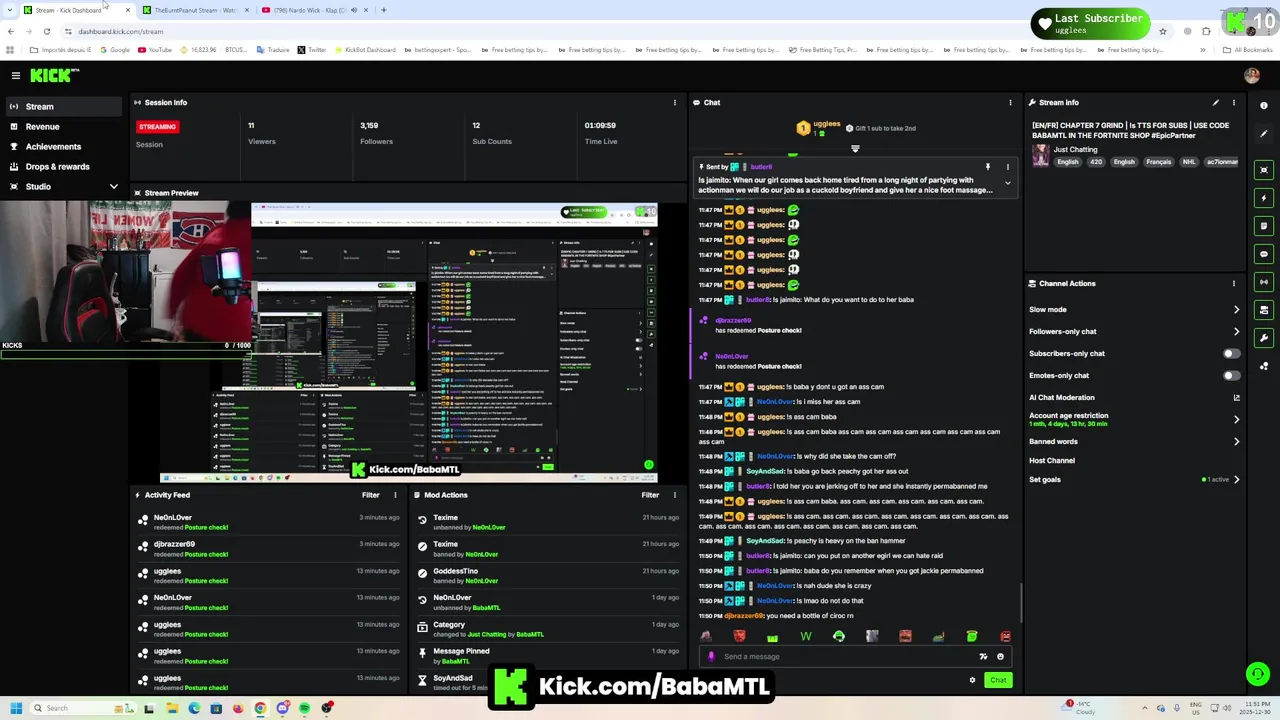The height and width of the screenshot is (720, 1280).
Task: Open Stream info panel three-dot menu
Action: [1233, 102]
